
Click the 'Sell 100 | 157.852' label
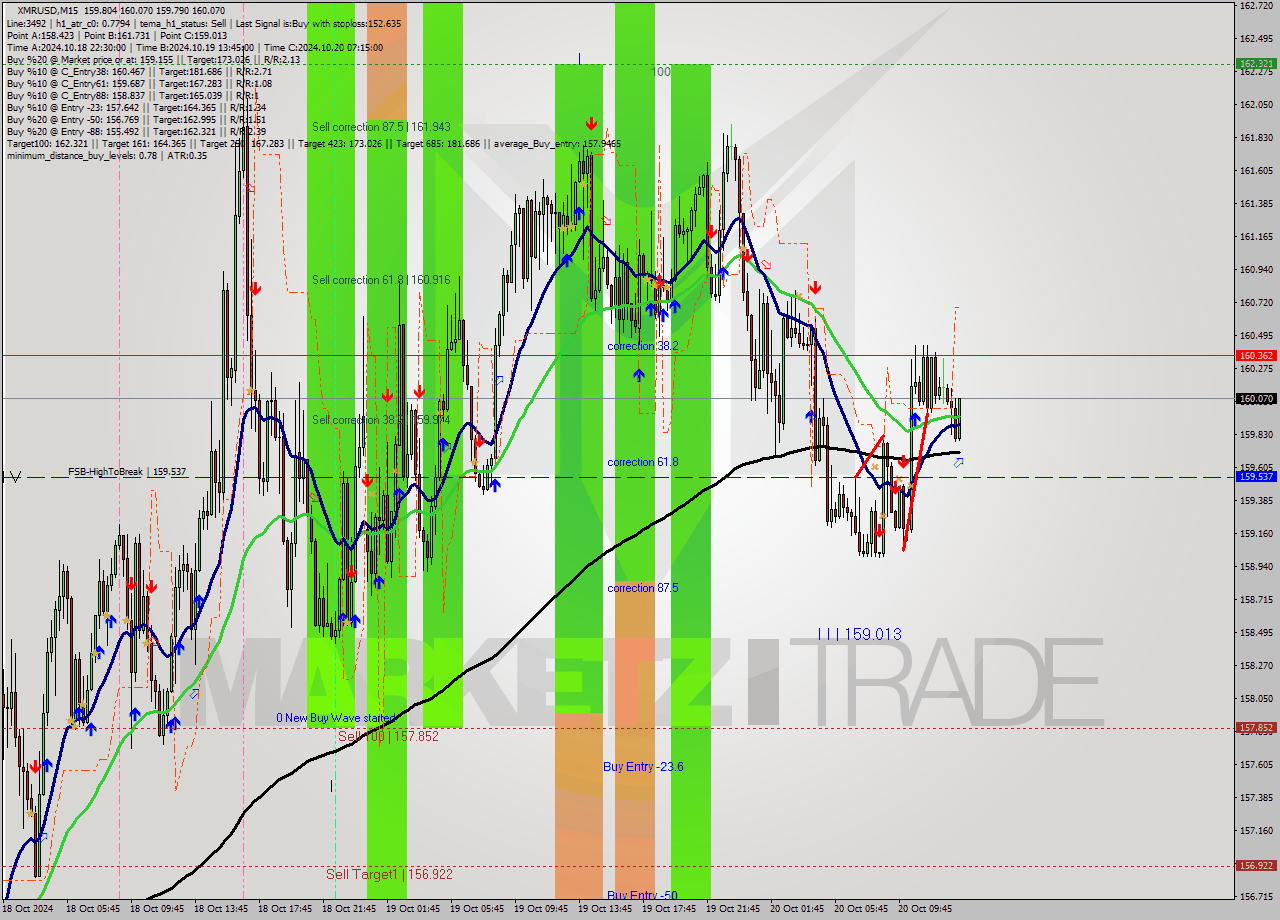(x=388, y=736)
